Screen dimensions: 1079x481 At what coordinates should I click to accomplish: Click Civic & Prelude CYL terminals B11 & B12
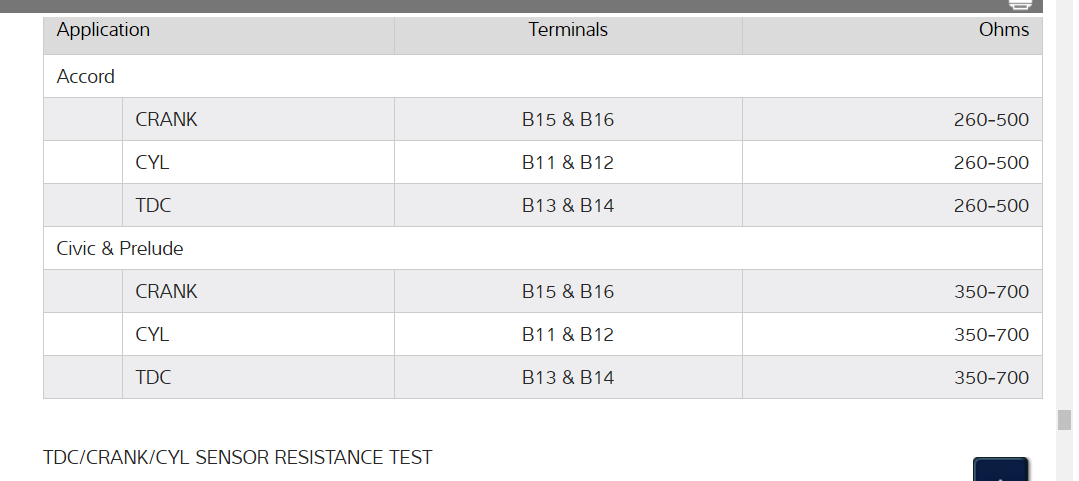point(568,335)
